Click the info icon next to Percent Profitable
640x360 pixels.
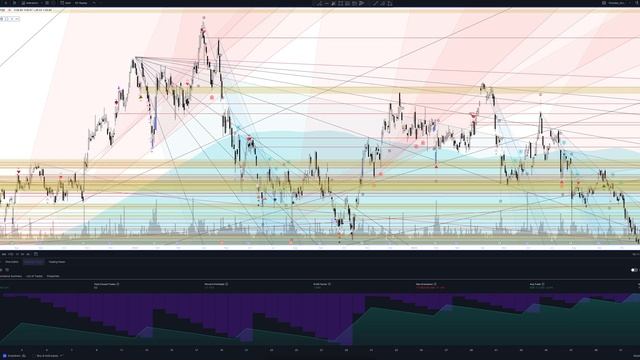coord(227,284)
